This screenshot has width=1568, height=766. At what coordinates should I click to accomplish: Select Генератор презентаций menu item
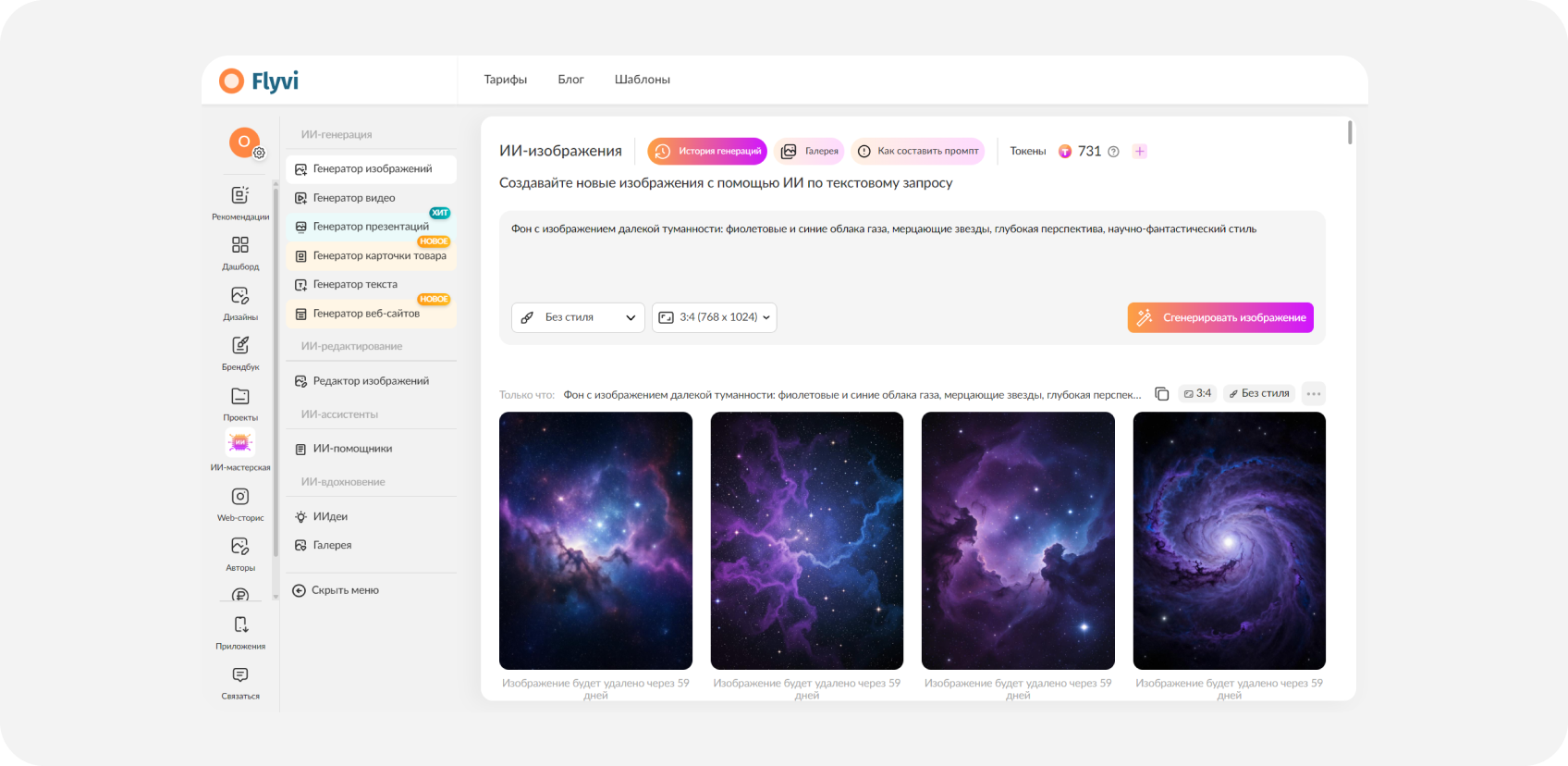[x=372, y=227]
